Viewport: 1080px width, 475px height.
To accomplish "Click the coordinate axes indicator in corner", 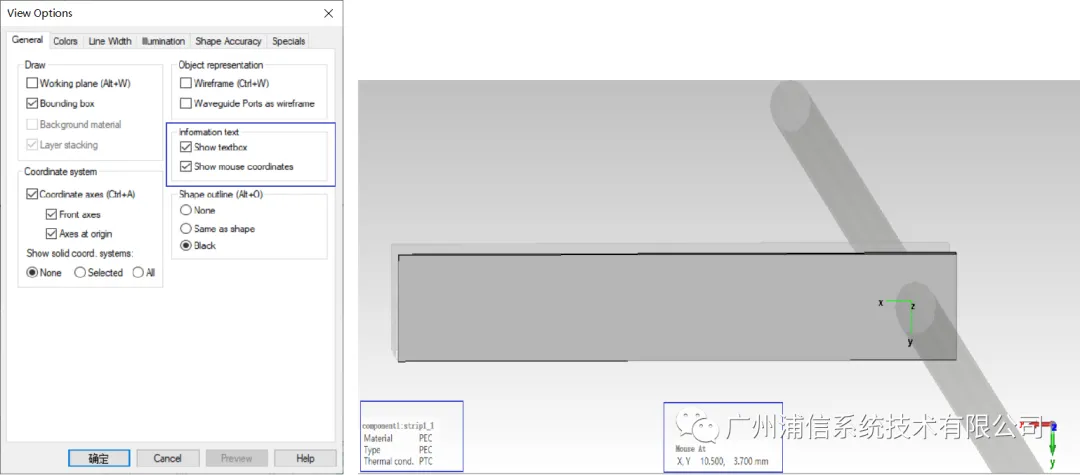I will click(x=1046, y=441).
